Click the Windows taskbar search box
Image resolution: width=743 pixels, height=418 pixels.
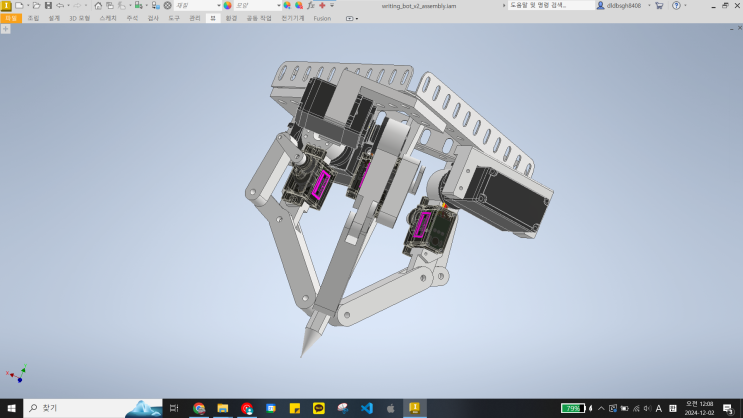tap(93, 408)
